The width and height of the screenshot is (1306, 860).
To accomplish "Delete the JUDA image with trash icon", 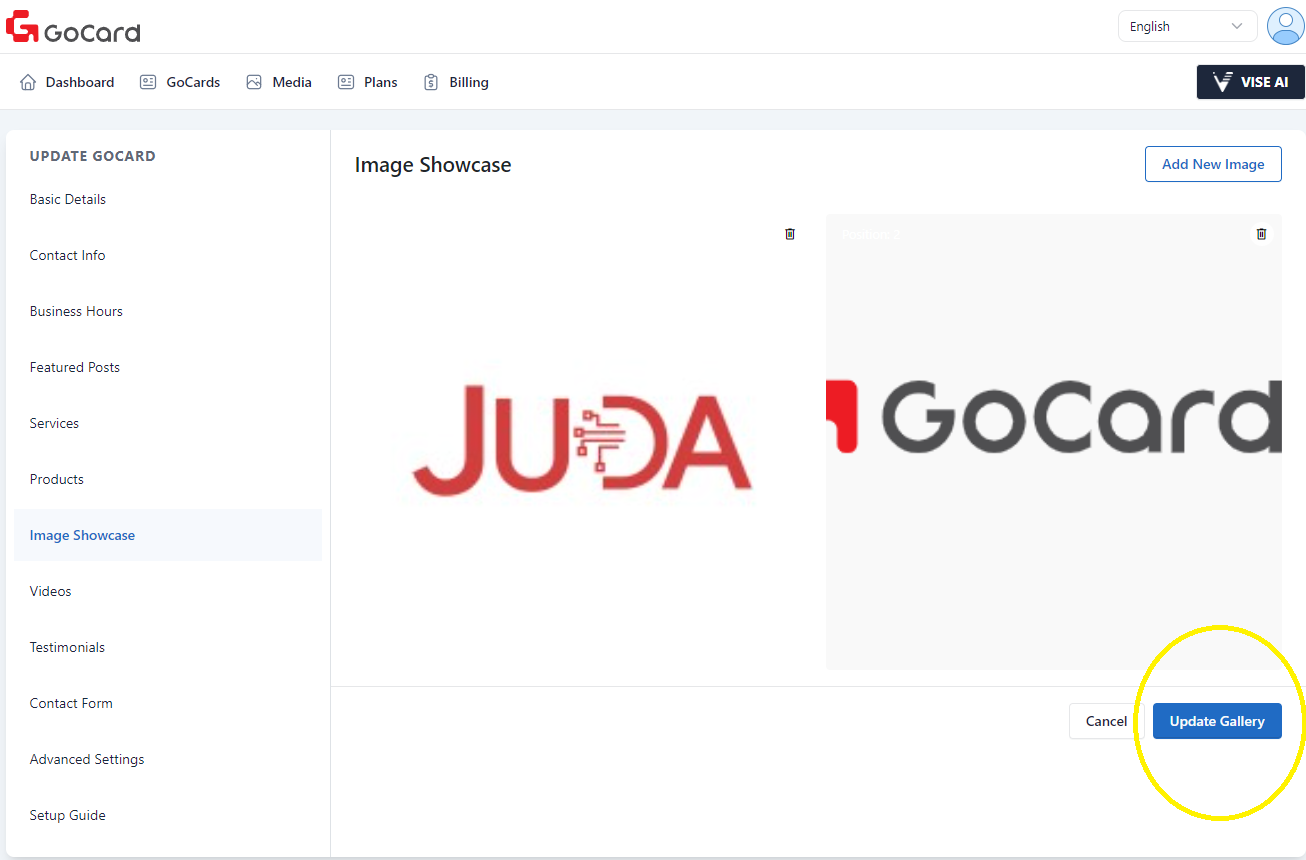I will point(790,234).
